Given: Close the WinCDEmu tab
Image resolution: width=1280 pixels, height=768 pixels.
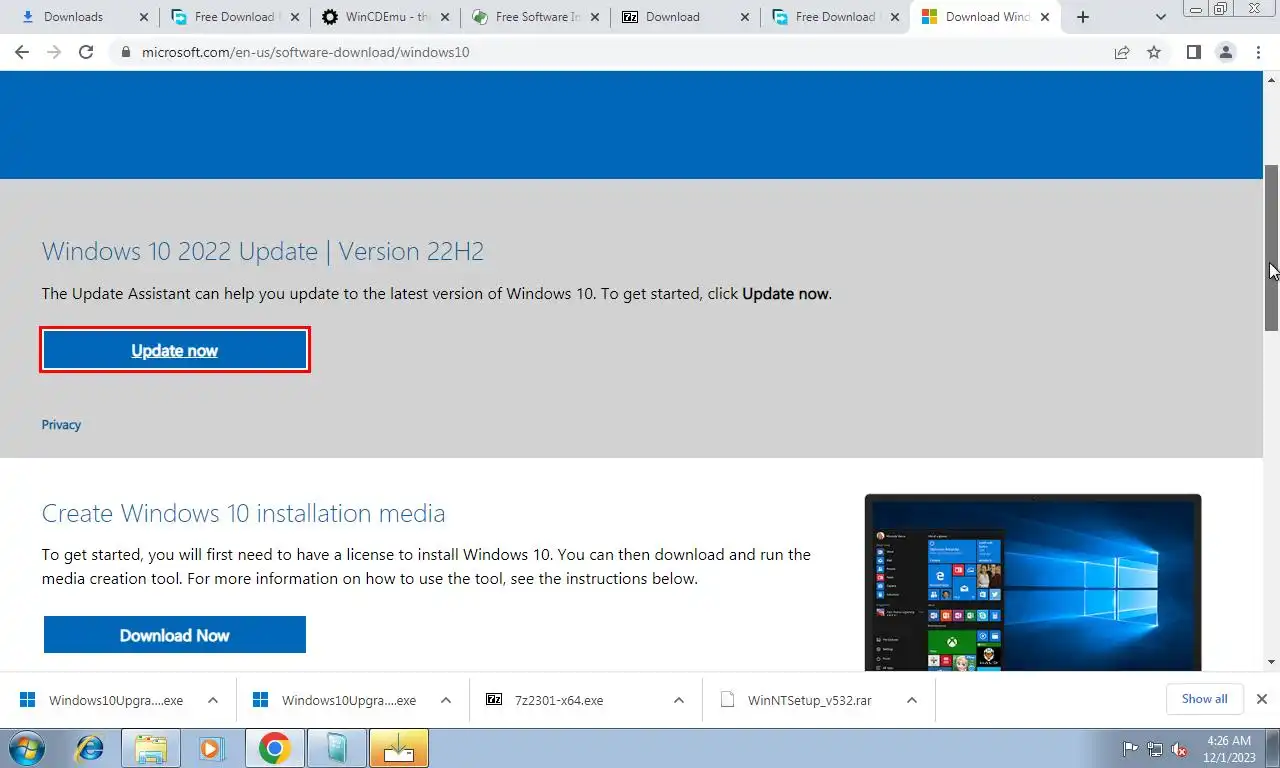Looking at the screenshot, I should [444, 17].
